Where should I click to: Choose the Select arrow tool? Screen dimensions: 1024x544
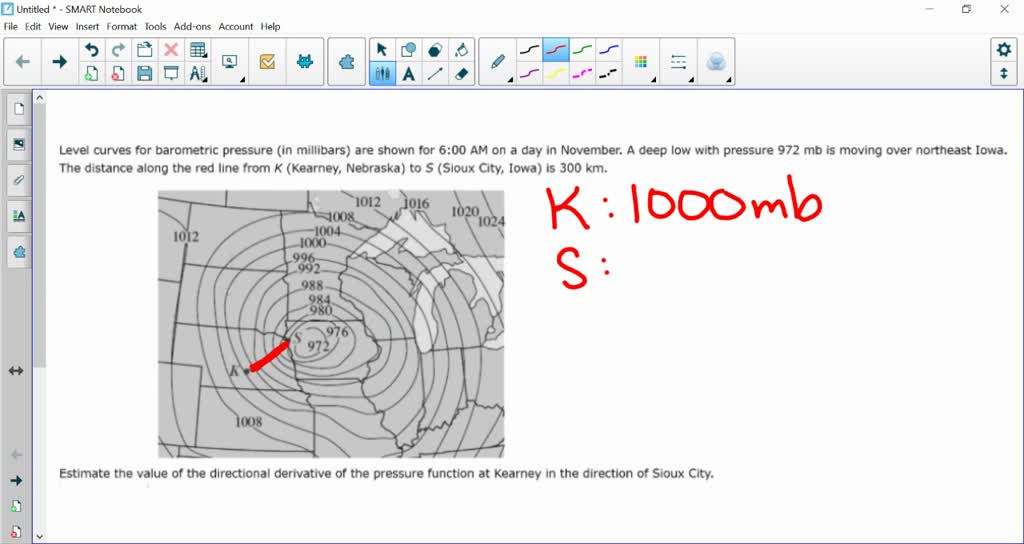pos(382,50)
